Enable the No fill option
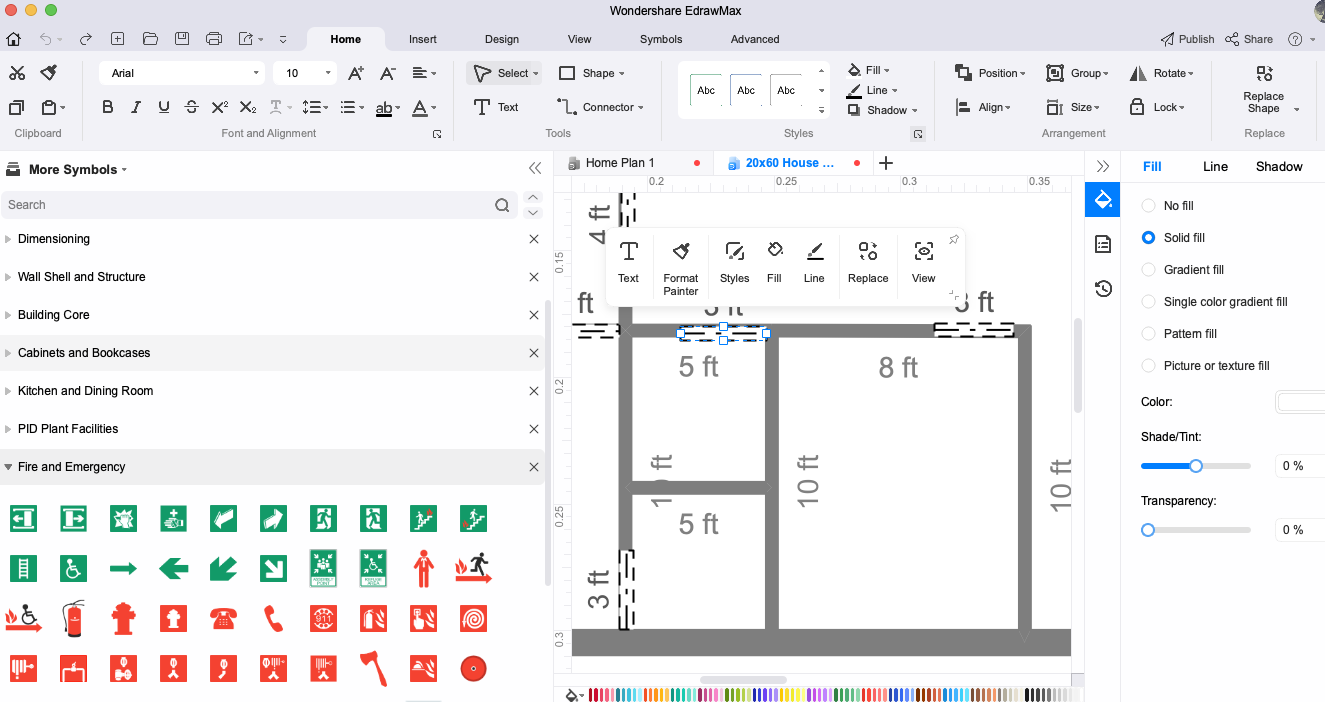 point(1148,205)
